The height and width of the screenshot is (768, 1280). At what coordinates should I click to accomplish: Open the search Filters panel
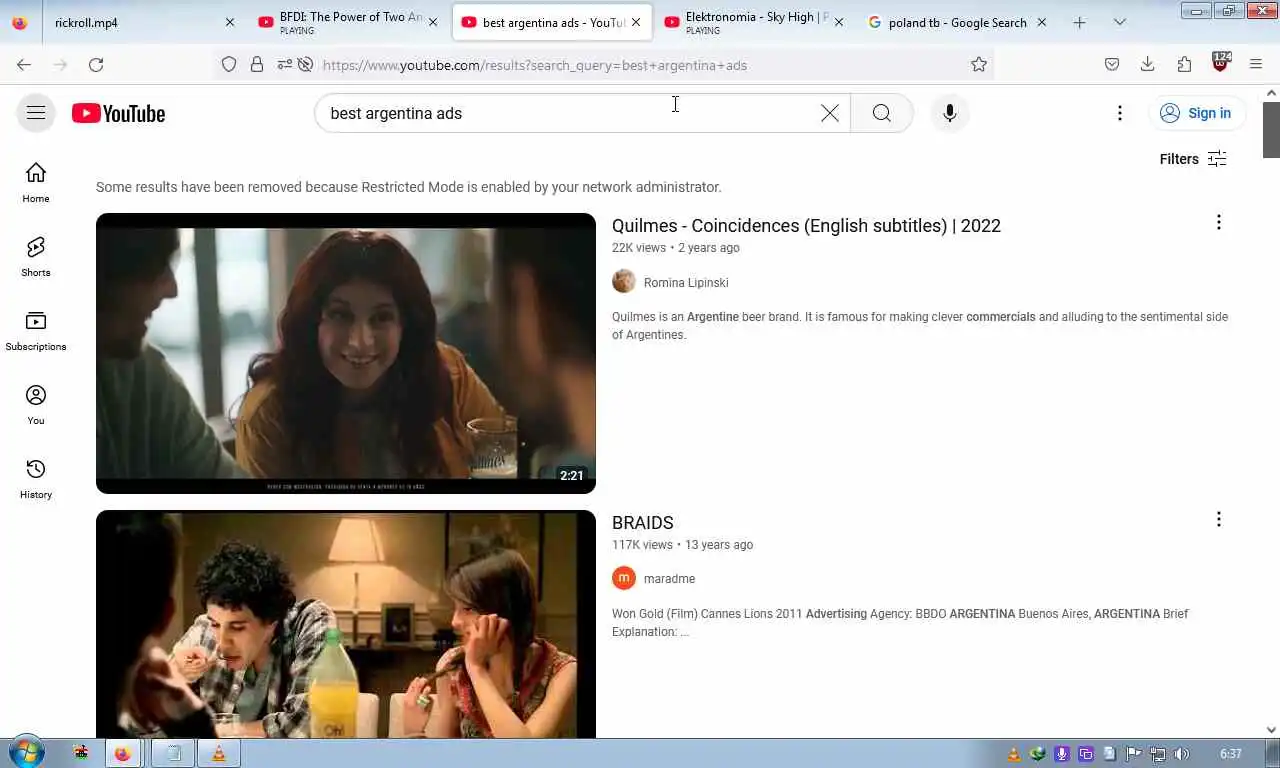(1193, 159)
